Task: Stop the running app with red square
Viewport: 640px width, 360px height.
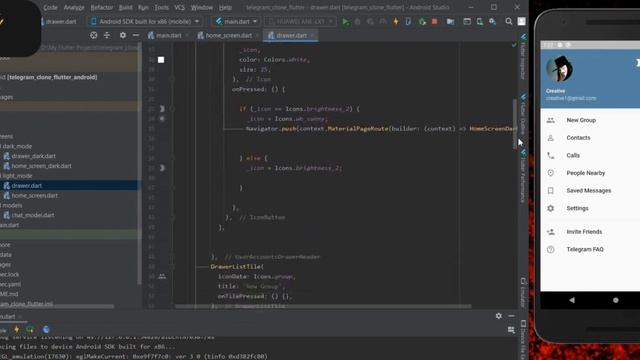Action: point(434,21)
